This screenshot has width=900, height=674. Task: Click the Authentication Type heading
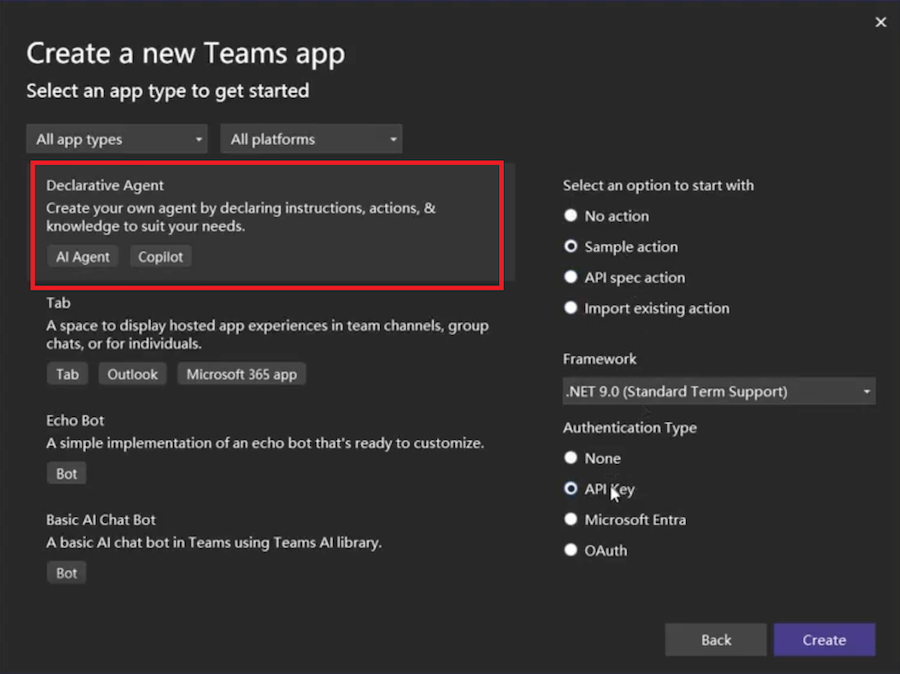pos(630,428)
